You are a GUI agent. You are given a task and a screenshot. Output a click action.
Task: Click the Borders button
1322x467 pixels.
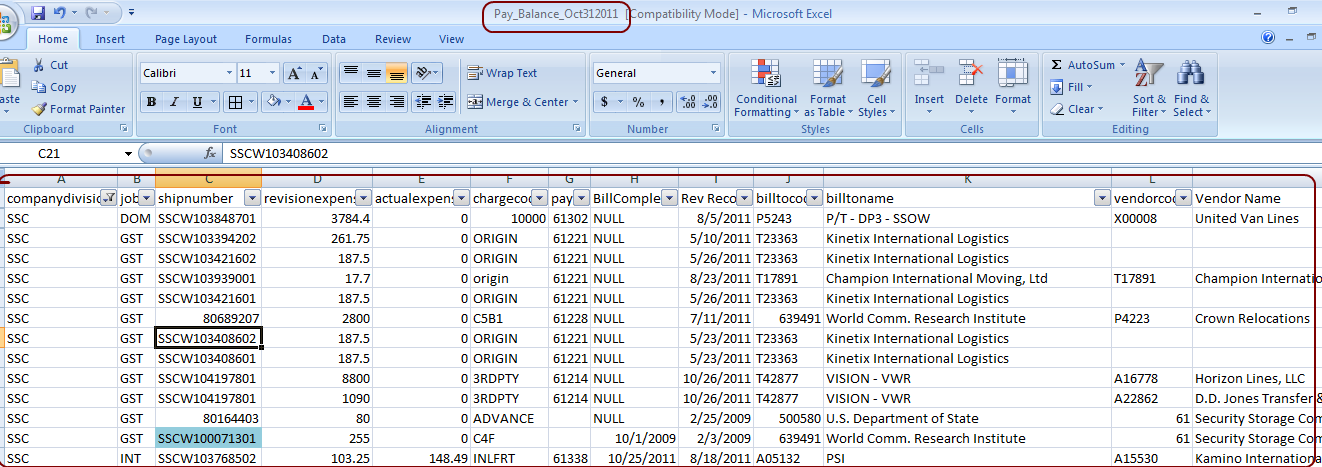(234, 102)
